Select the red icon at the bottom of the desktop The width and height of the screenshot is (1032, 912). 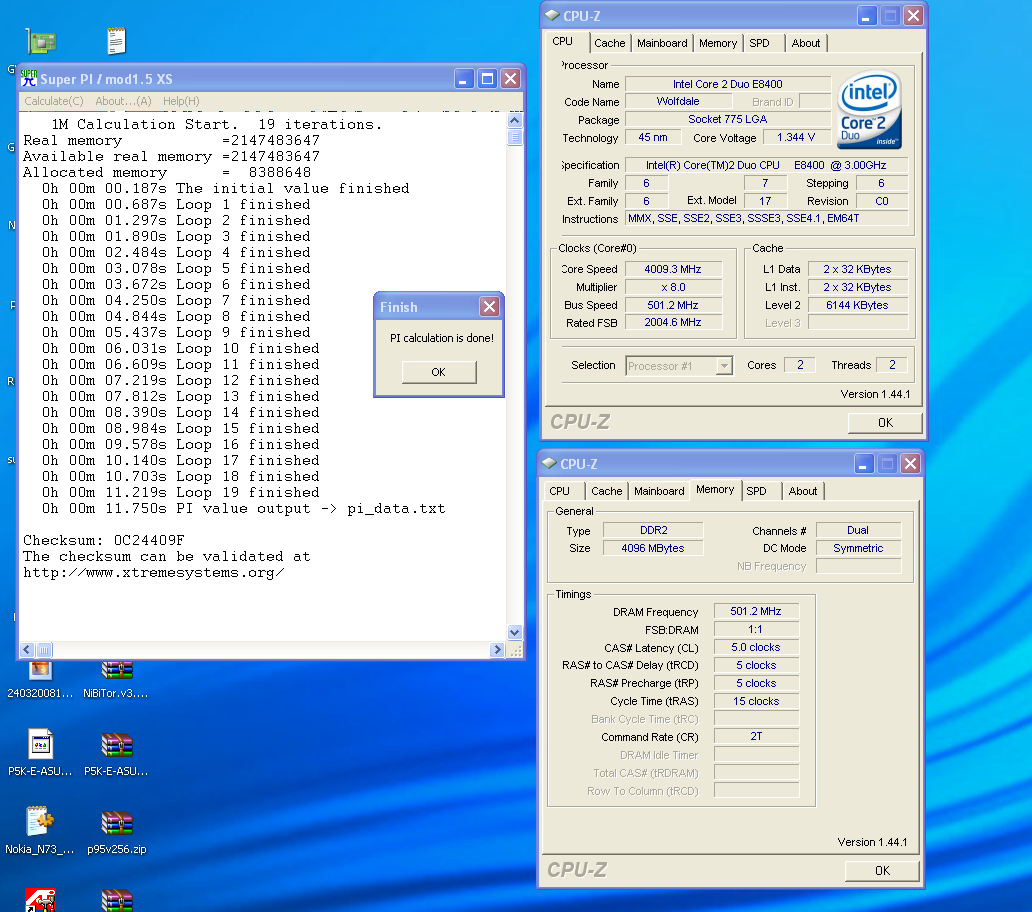click(40, 899)
